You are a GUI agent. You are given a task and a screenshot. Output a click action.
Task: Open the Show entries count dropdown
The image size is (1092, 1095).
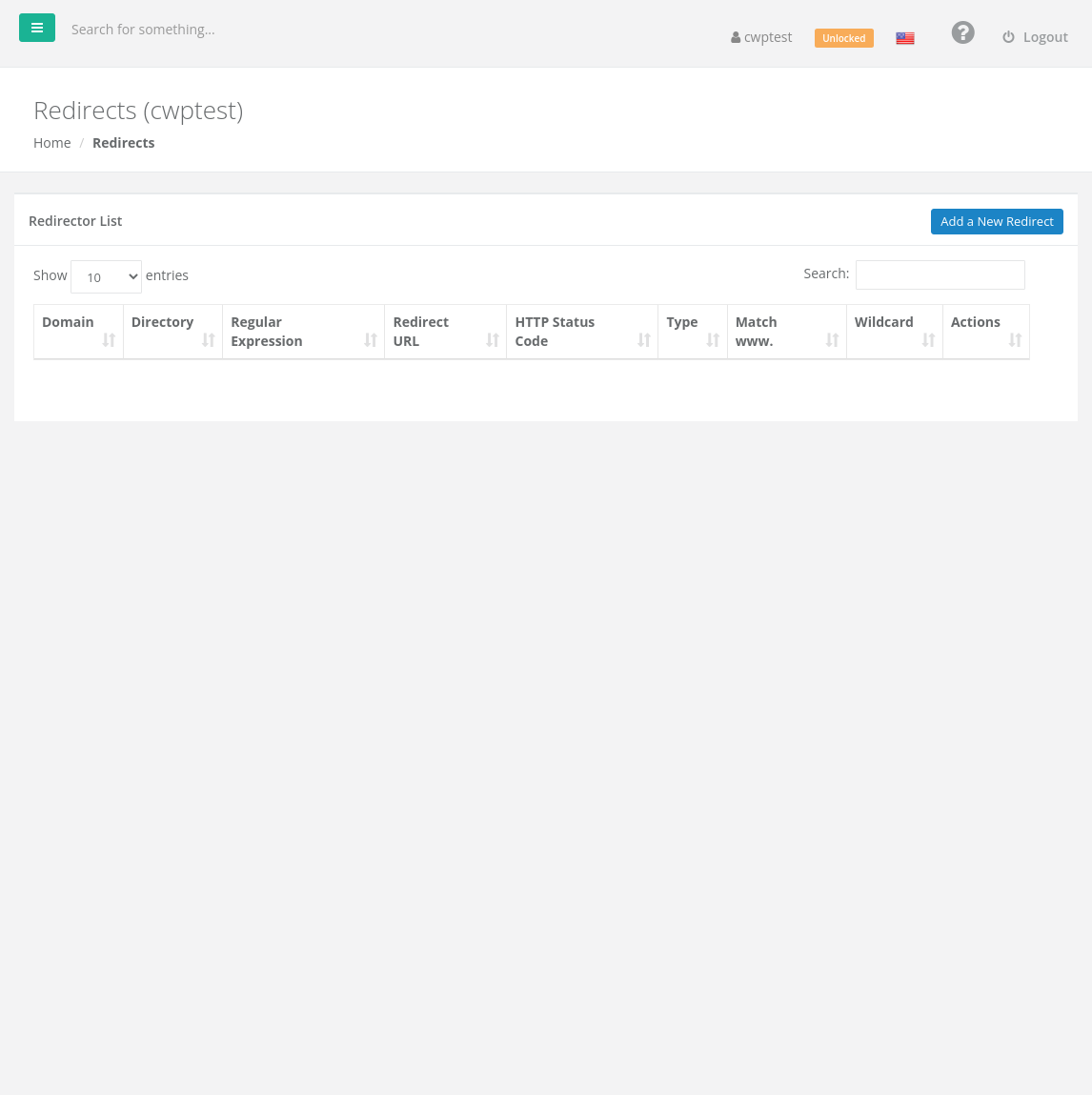pos(106,276)
